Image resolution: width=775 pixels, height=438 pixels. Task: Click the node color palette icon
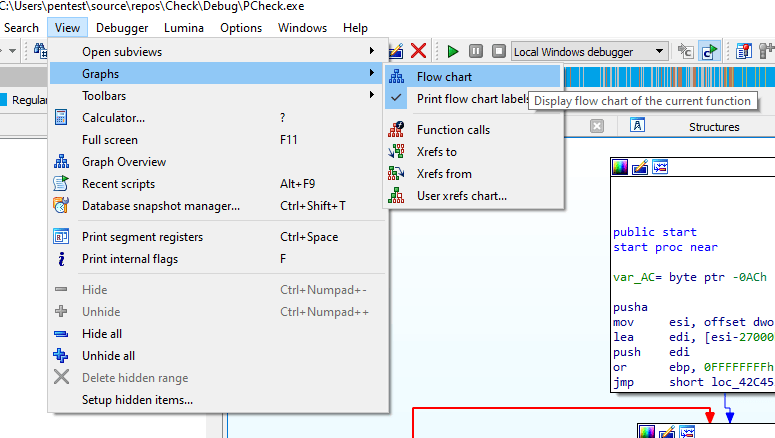(621, 167)
